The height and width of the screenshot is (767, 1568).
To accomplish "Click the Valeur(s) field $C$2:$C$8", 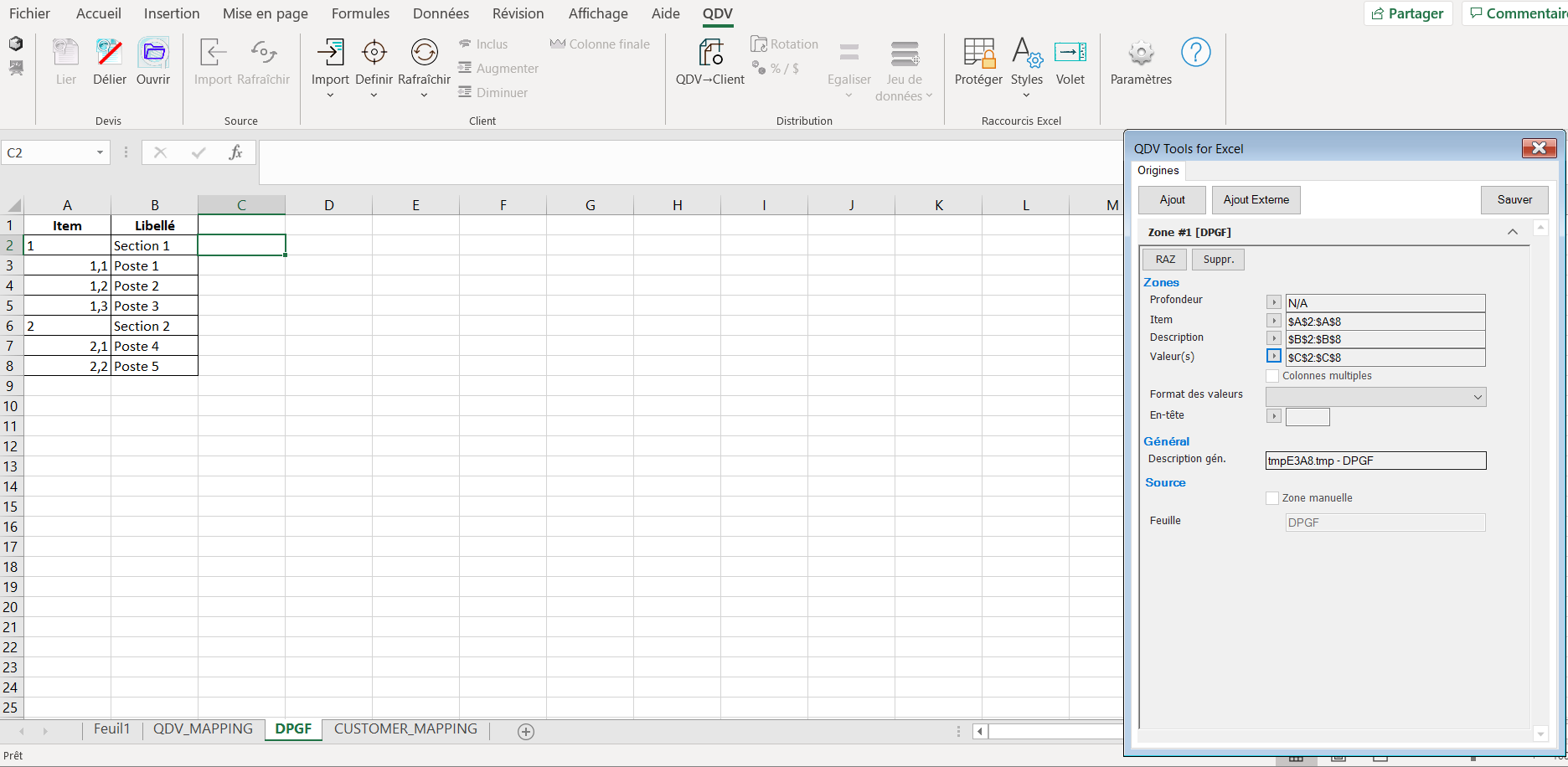I will 1385,358.
